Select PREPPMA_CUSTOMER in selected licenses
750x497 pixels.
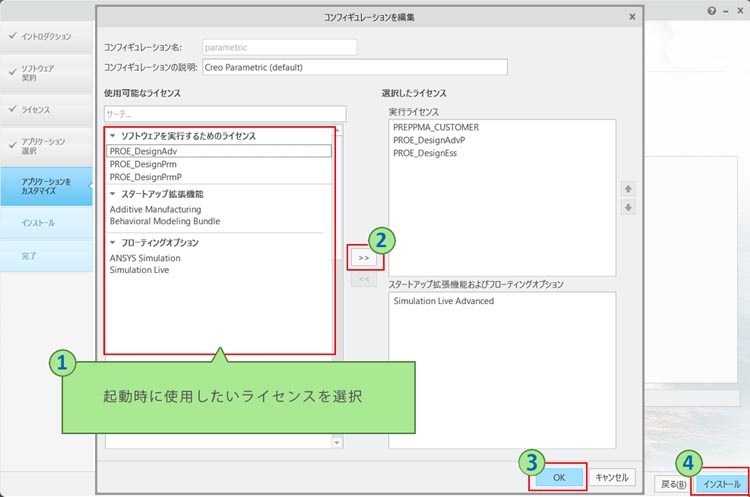(x=436, y=127)
